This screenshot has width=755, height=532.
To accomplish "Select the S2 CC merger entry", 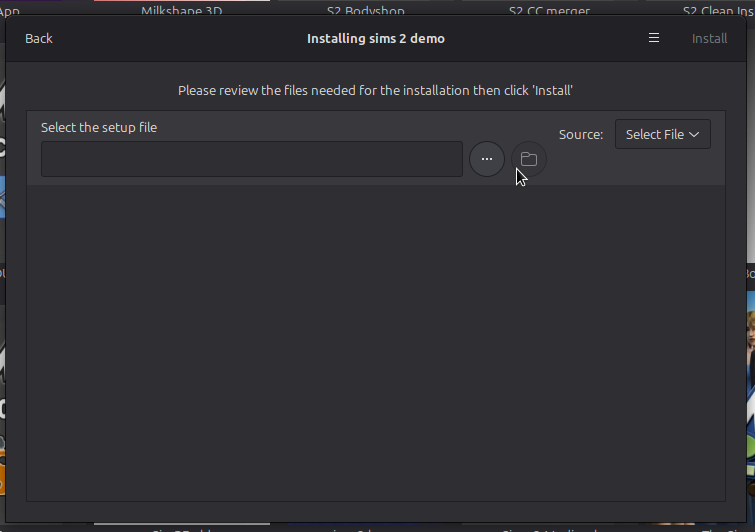I will tap(548, 11).
